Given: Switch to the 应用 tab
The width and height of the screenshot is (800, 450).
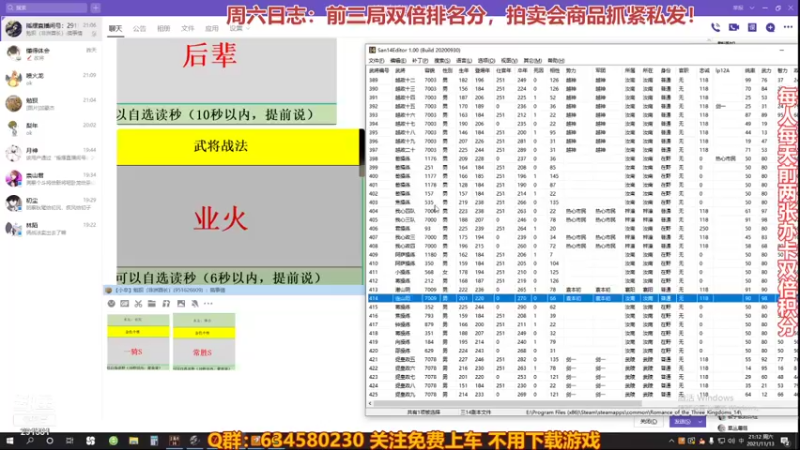Looking at the screenshot, I should [211, 29].
